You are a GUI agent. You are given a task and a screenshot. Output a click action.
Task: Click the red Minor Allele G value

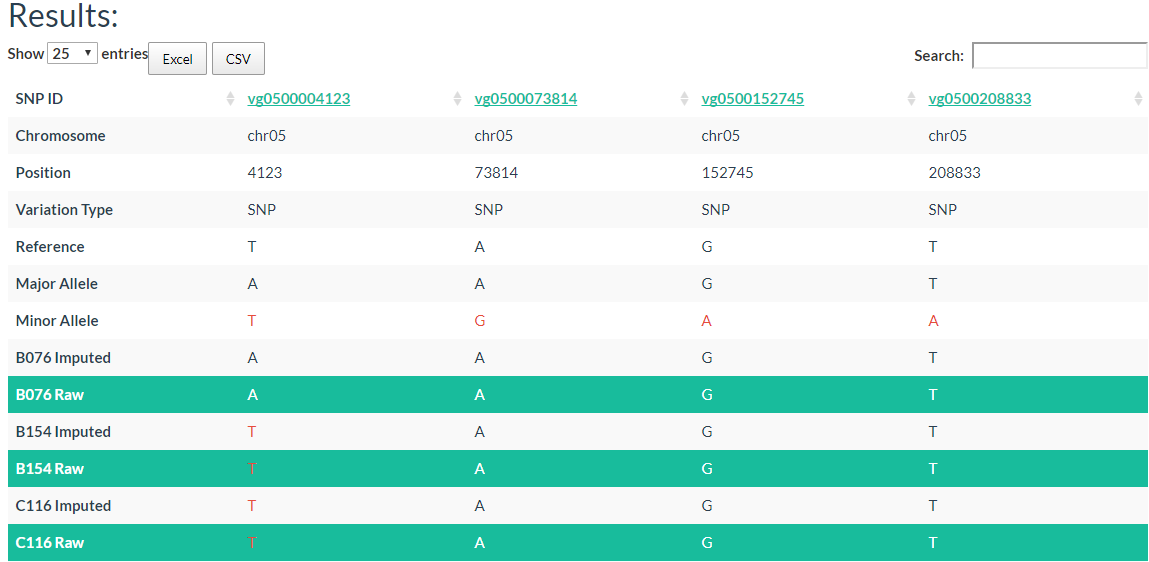(480, 320)
